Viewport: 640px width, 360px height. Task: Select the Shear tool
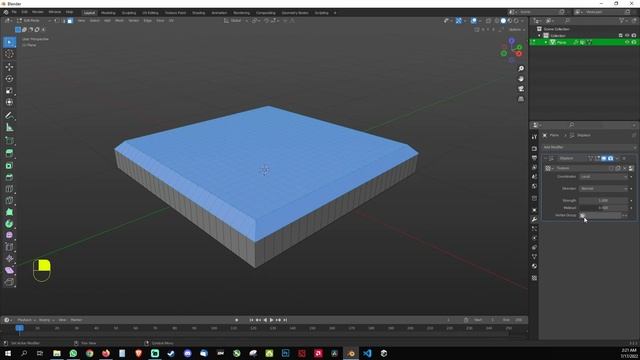tap(9, 270)
